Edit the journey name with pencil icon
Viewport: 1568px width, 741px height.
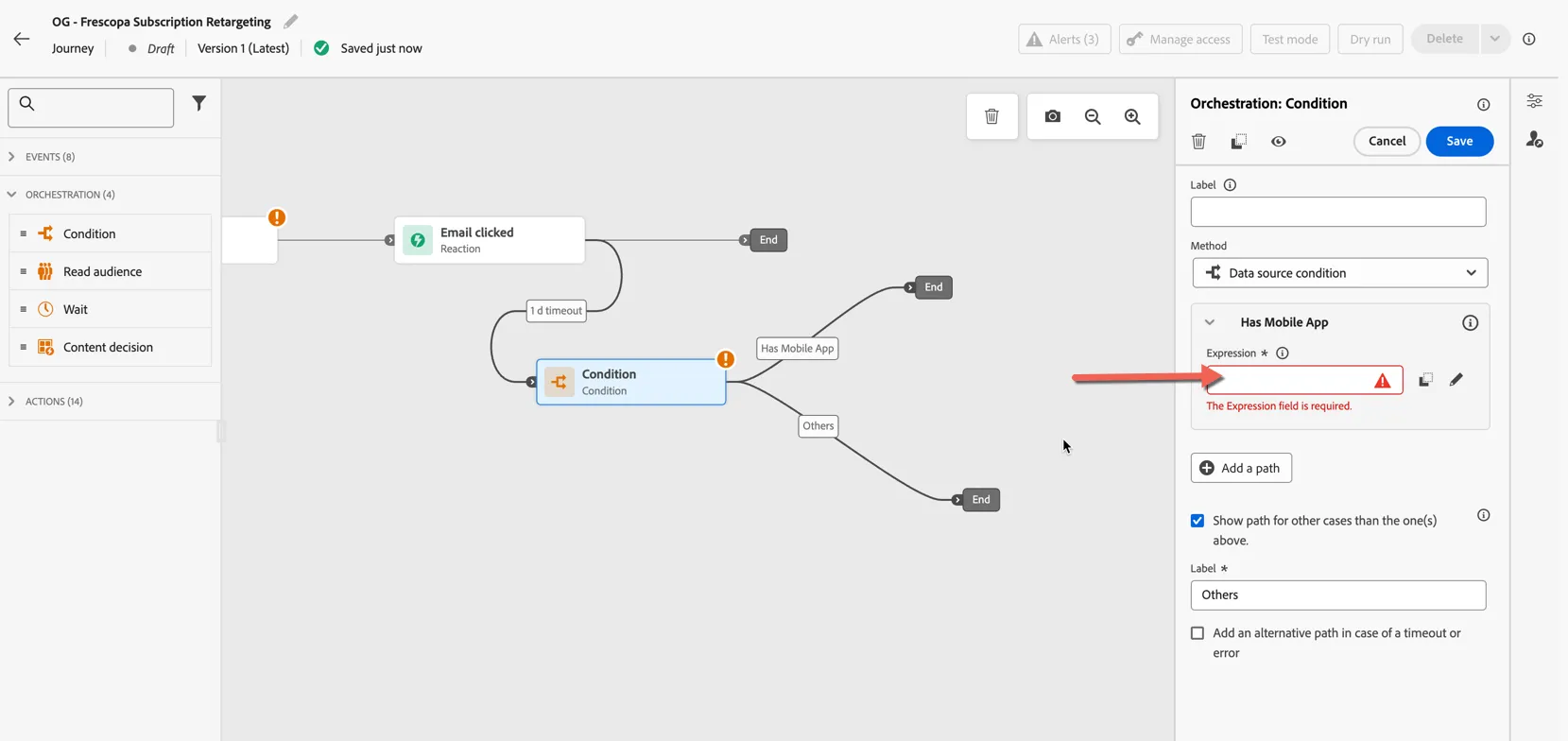pyautogui.click(x=291, y=21)
